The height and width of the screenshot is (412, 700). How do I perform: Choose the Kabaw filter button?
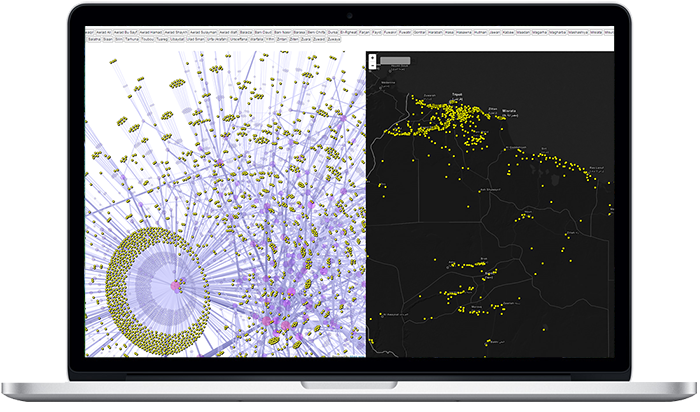click(508, 33)
